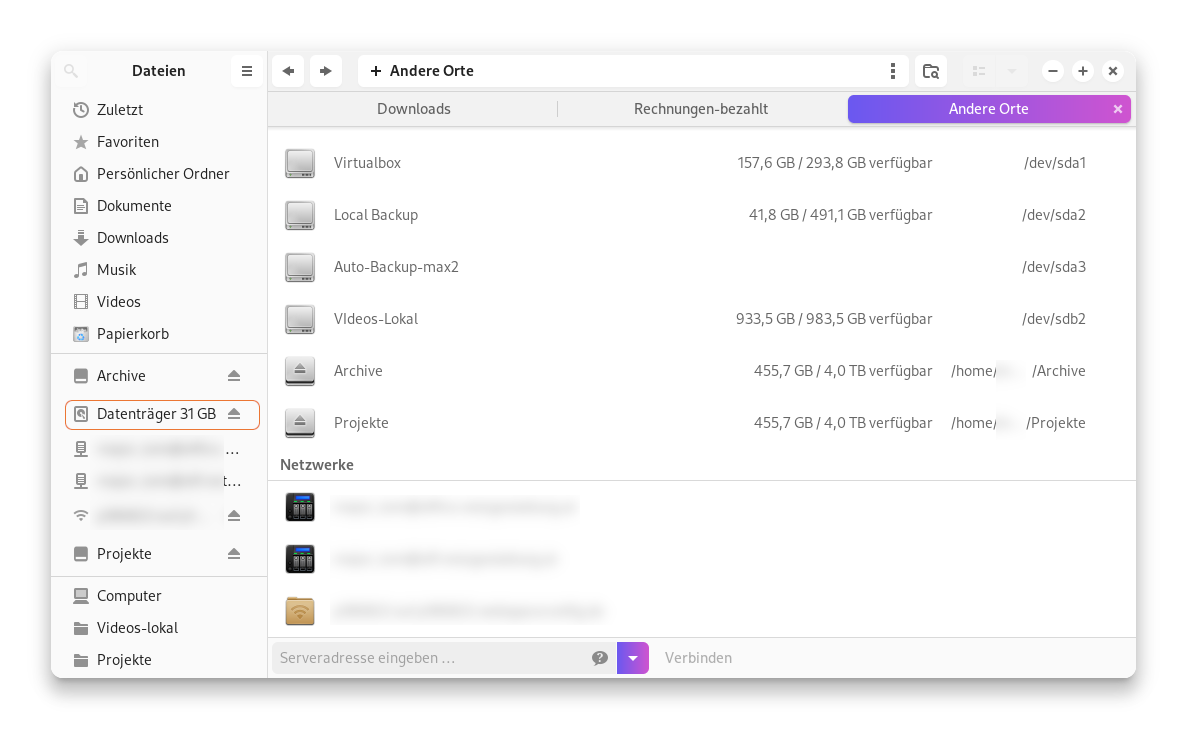Open the Virtualbox volume name
The image size is (1187, 729).
(x=367, y=163)
